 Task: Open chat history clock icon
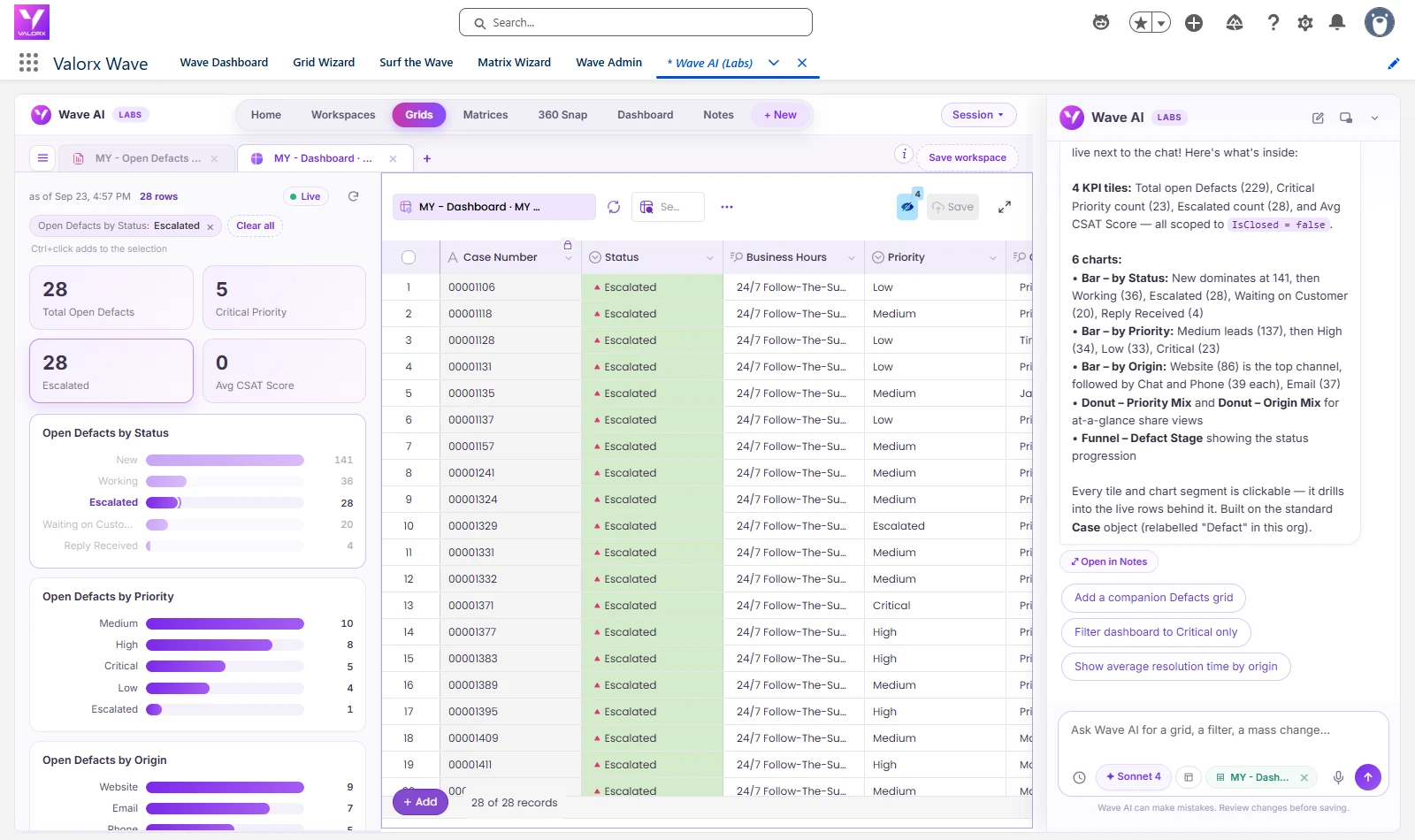tap(1079, 777)
